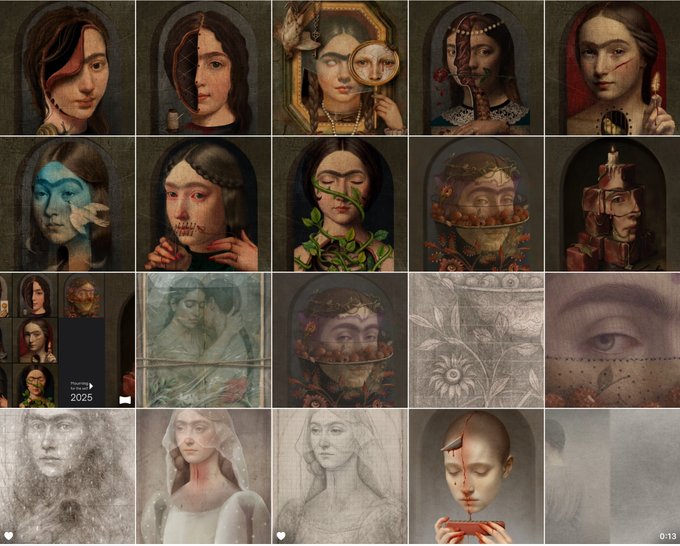Screen dimensions: 680x546
Task: Click white collection icon on 2025 collage thumbnail
Action: [125, 400]
